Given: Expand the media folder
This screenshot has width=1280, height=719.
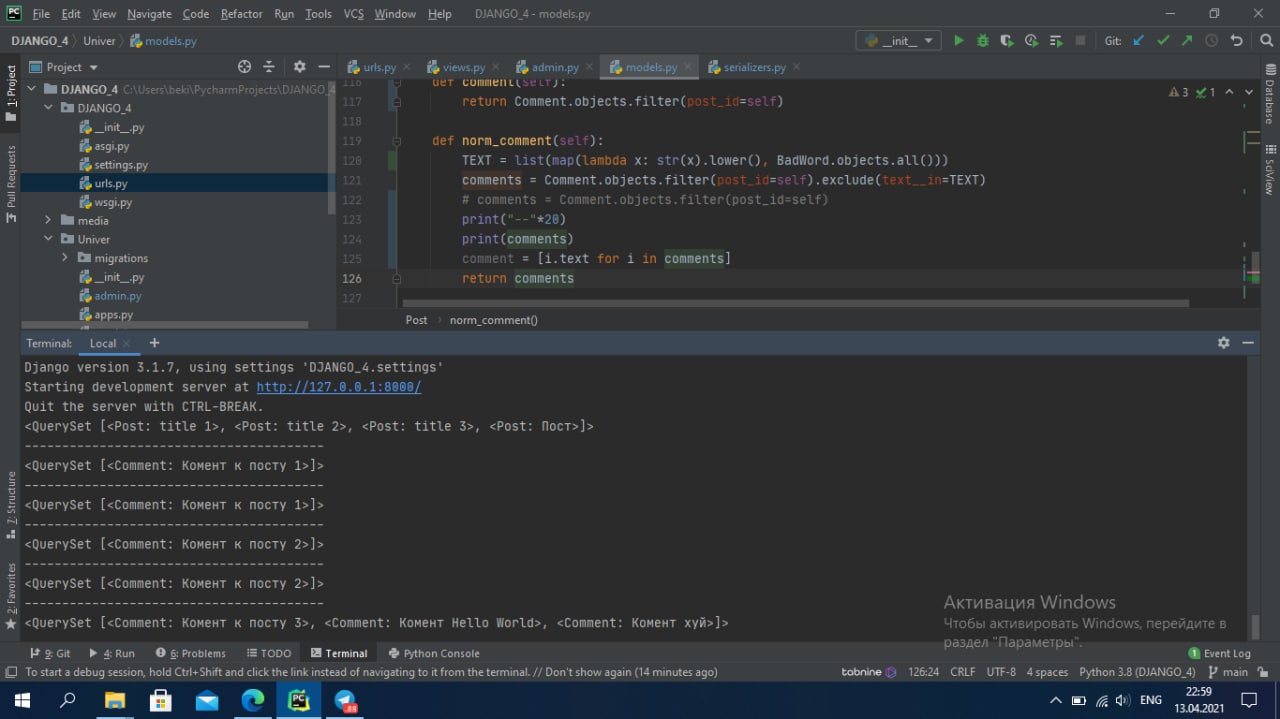Looking at the screenshot, I should click(49, 221).
